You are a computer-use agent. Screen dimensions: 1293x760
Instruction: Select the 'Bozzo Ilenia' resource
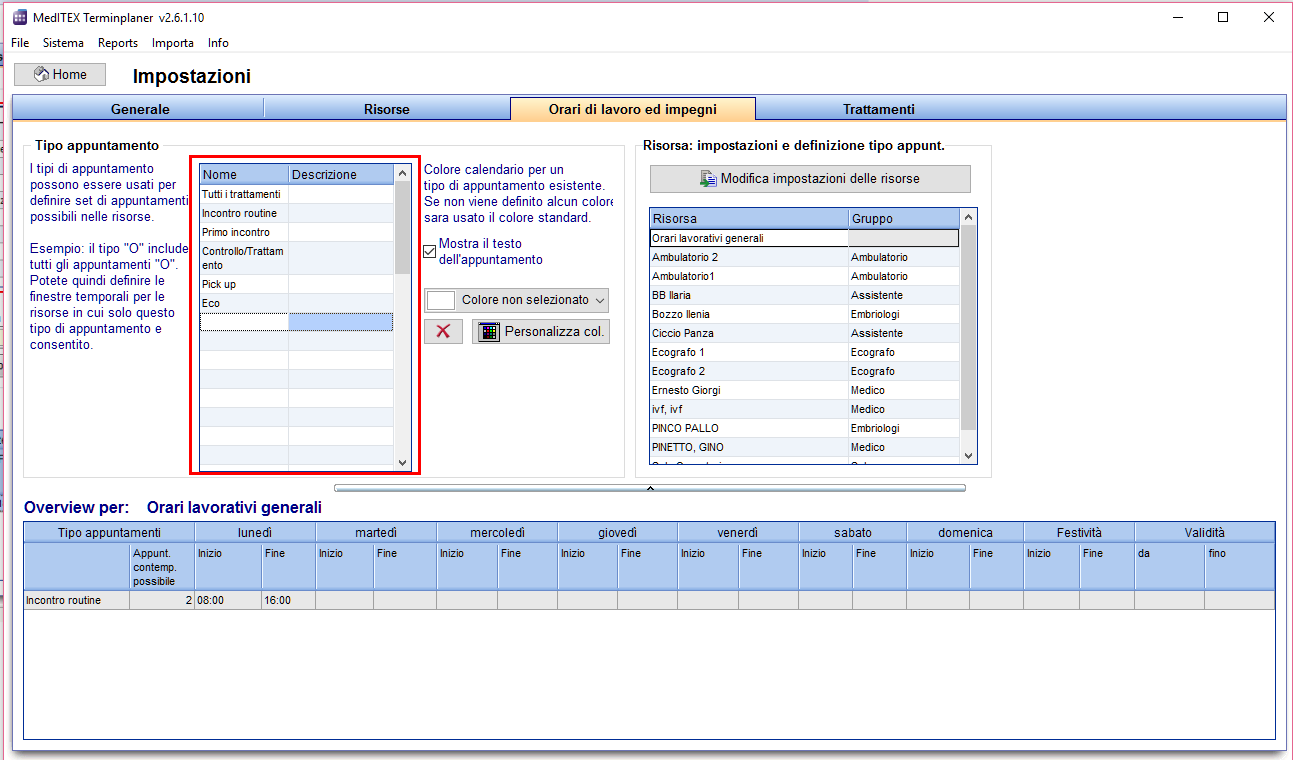pos(804,314)
